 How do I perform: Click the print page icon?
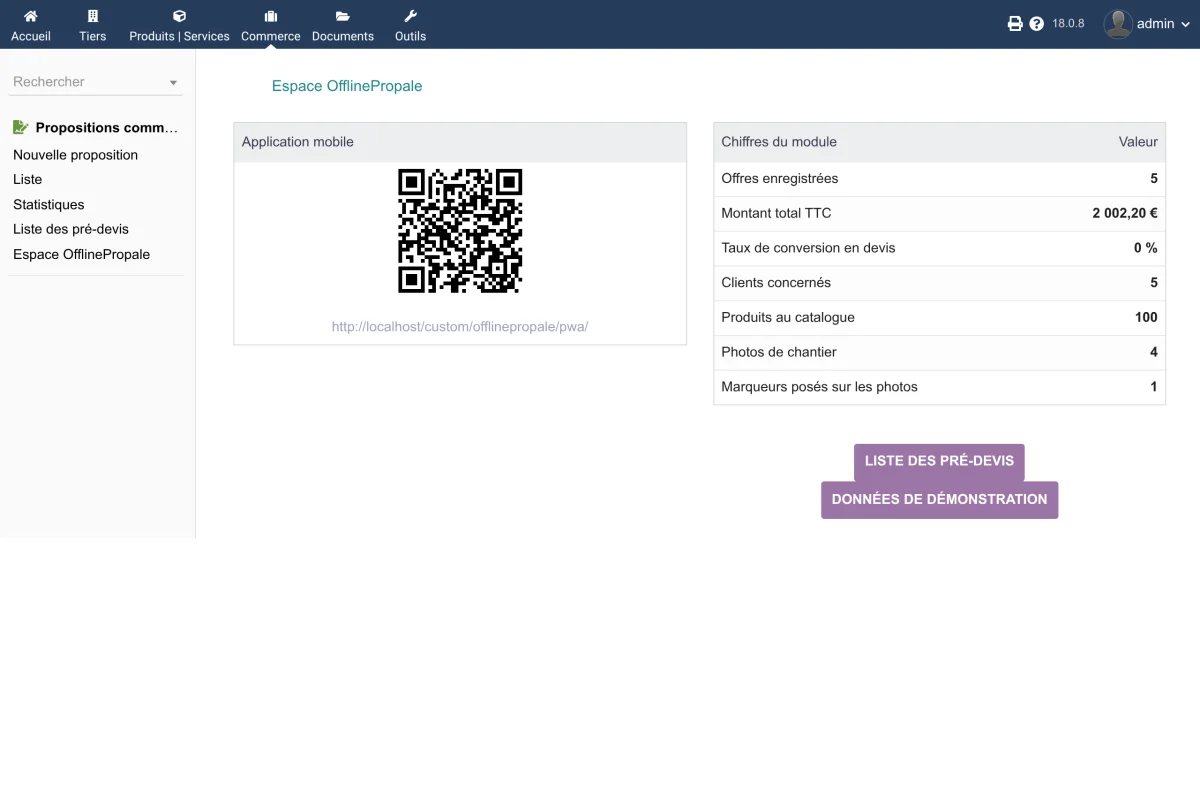1015,24
